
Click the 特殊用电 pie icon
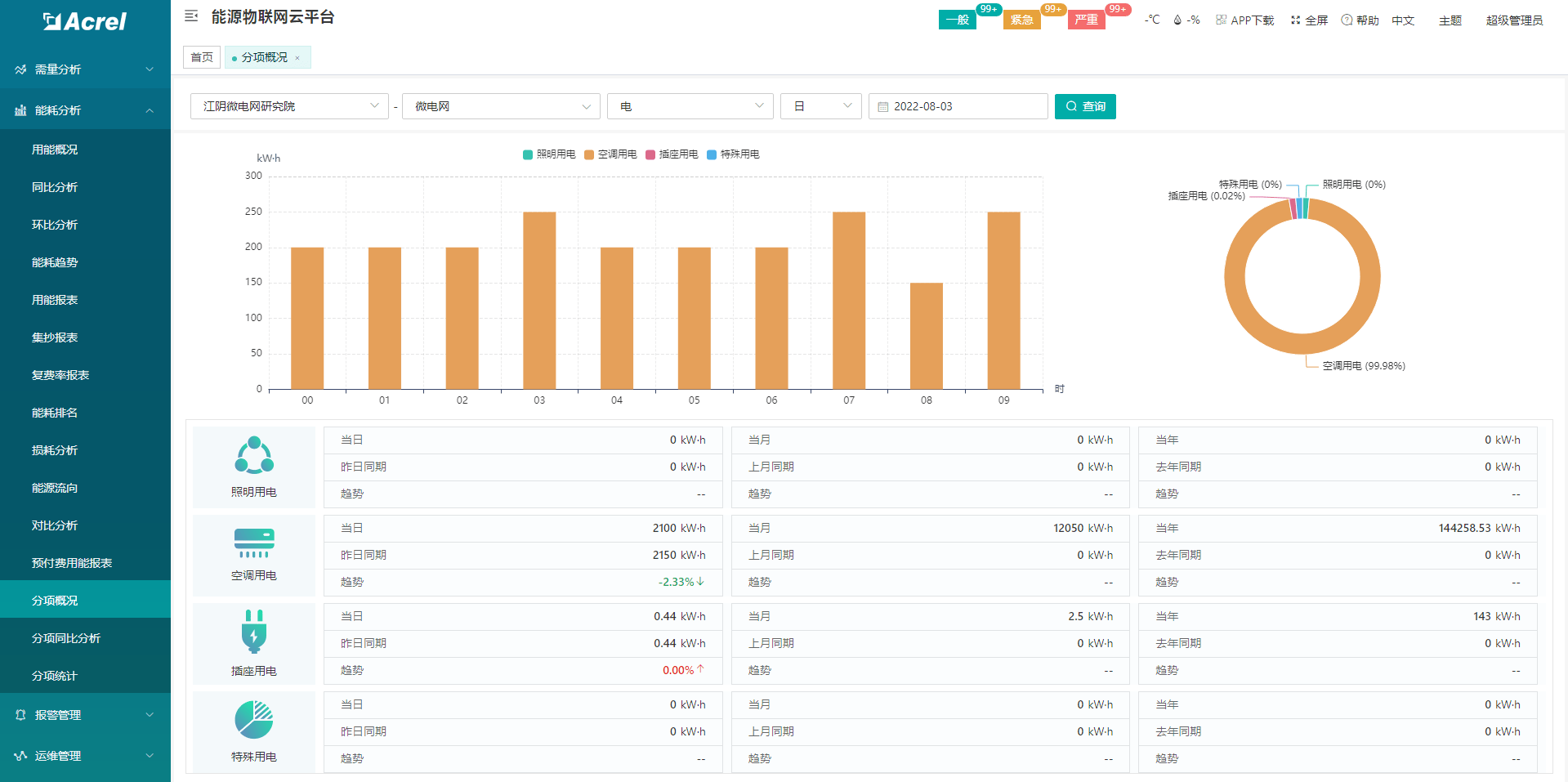(x=254, y=720)
